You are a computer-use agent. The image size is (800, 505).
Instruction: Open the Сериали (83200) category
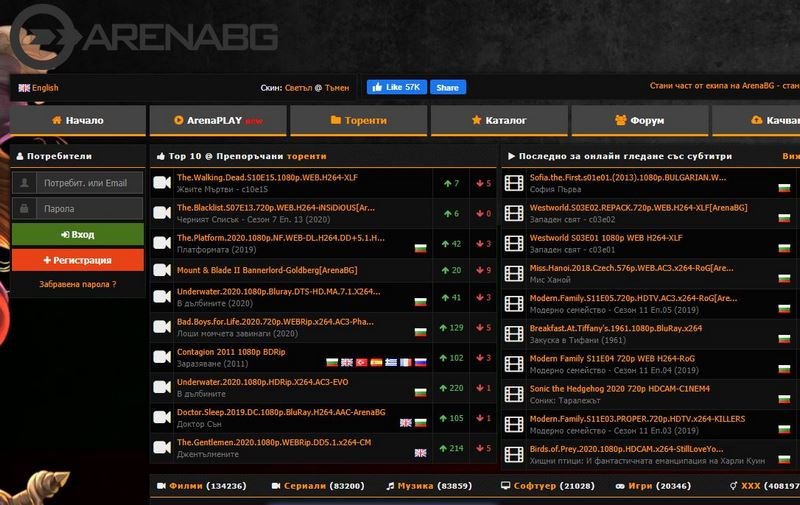[x=318, y=486]
